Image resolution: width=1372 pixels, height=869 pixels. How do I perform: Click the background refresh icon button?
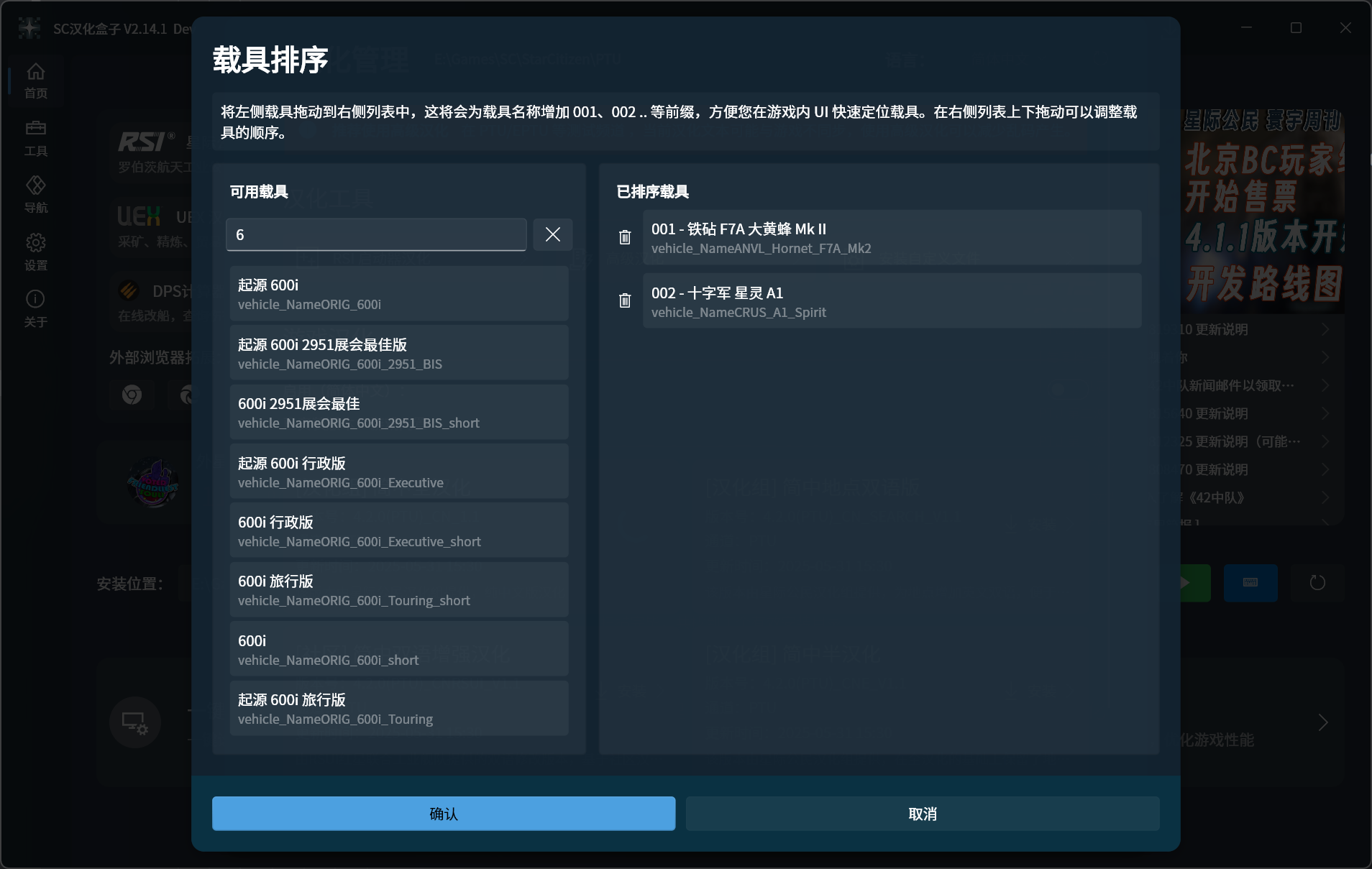(x=1317, y=583)
